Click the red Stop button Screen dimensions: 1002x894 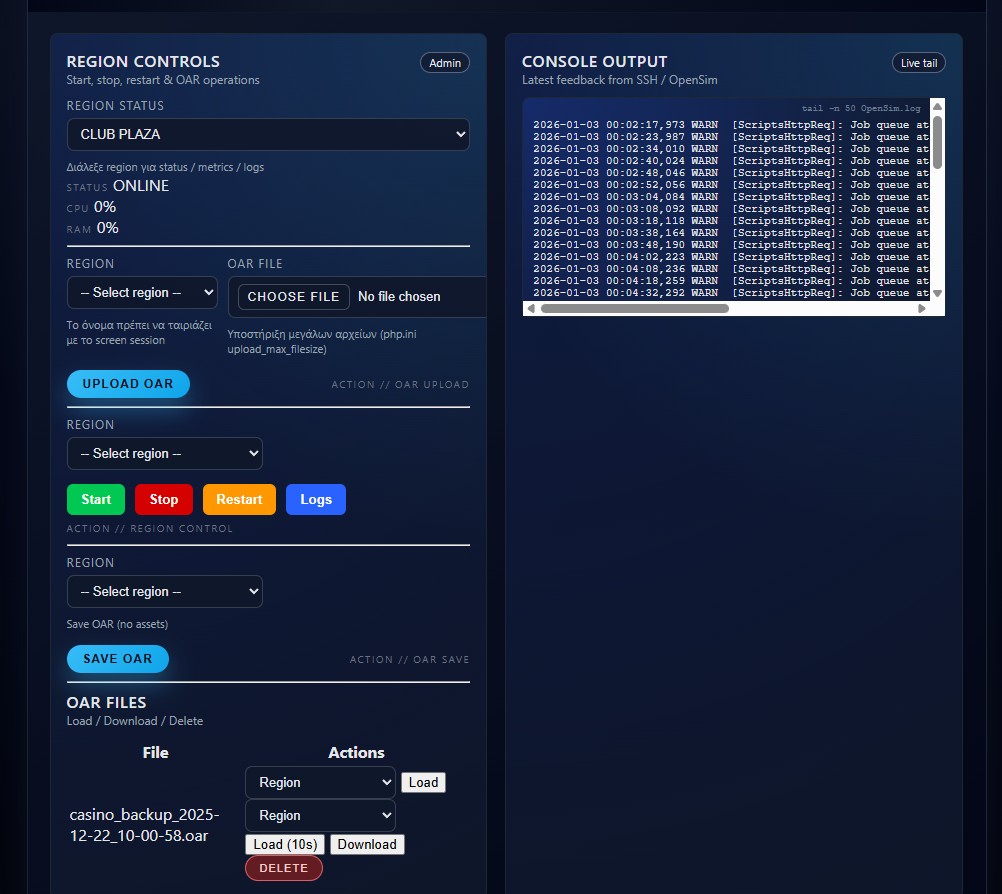pyautogui.click(x=164, y=499)
